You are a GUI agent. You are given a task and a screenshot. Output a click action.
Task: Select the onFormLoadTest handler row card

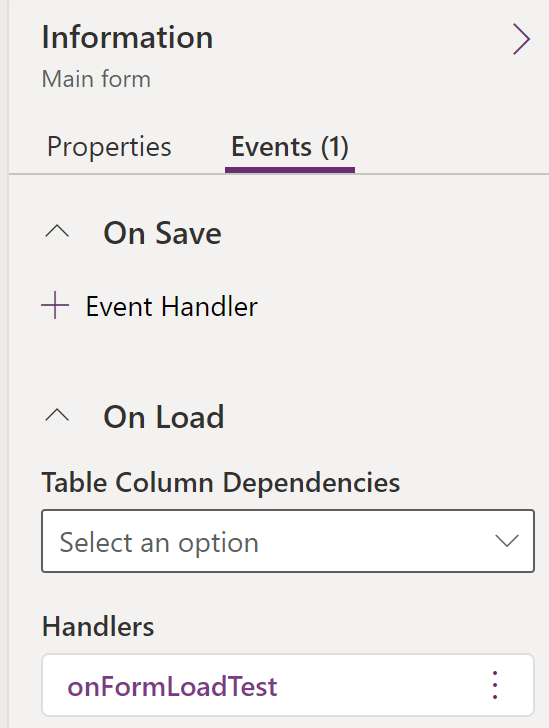[x=288, y=685]
